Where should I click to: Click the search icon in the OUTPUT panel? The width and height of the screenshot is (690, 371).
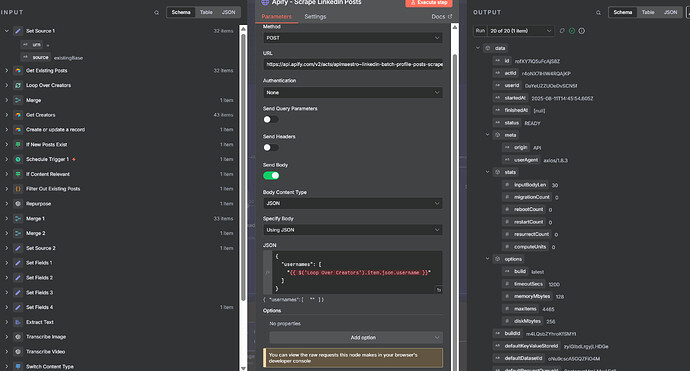pos(598,13)
